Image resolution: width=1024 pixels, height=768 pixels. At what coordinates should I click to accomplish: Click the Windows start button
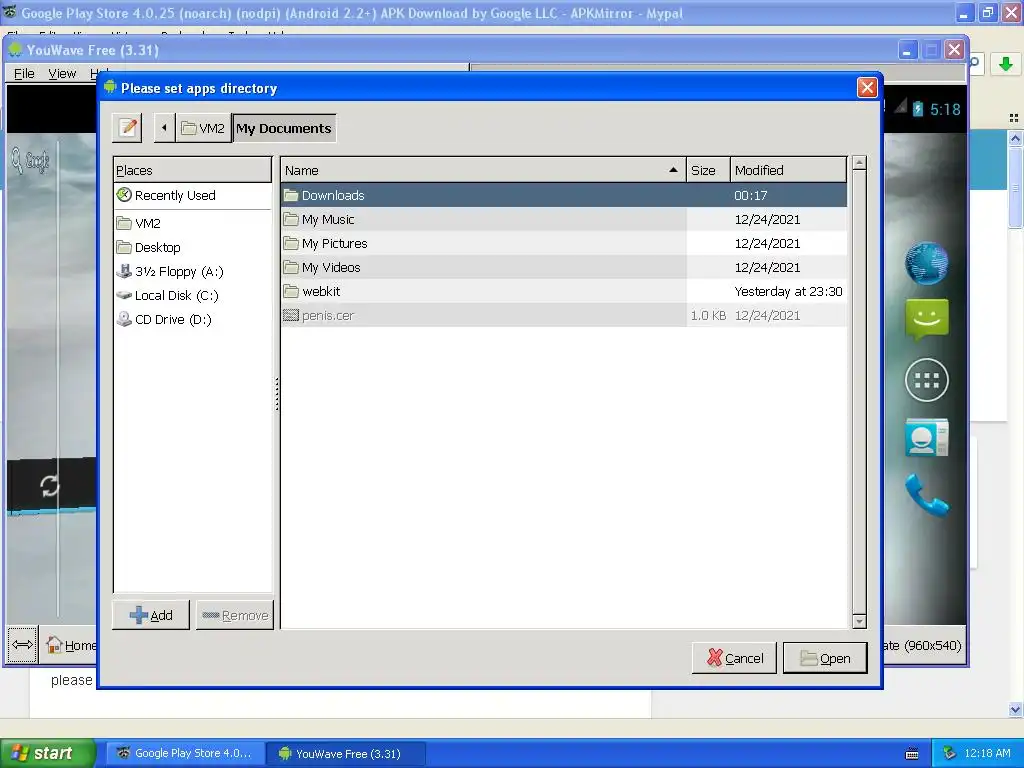pyautogui.click(x=47, y=754)
